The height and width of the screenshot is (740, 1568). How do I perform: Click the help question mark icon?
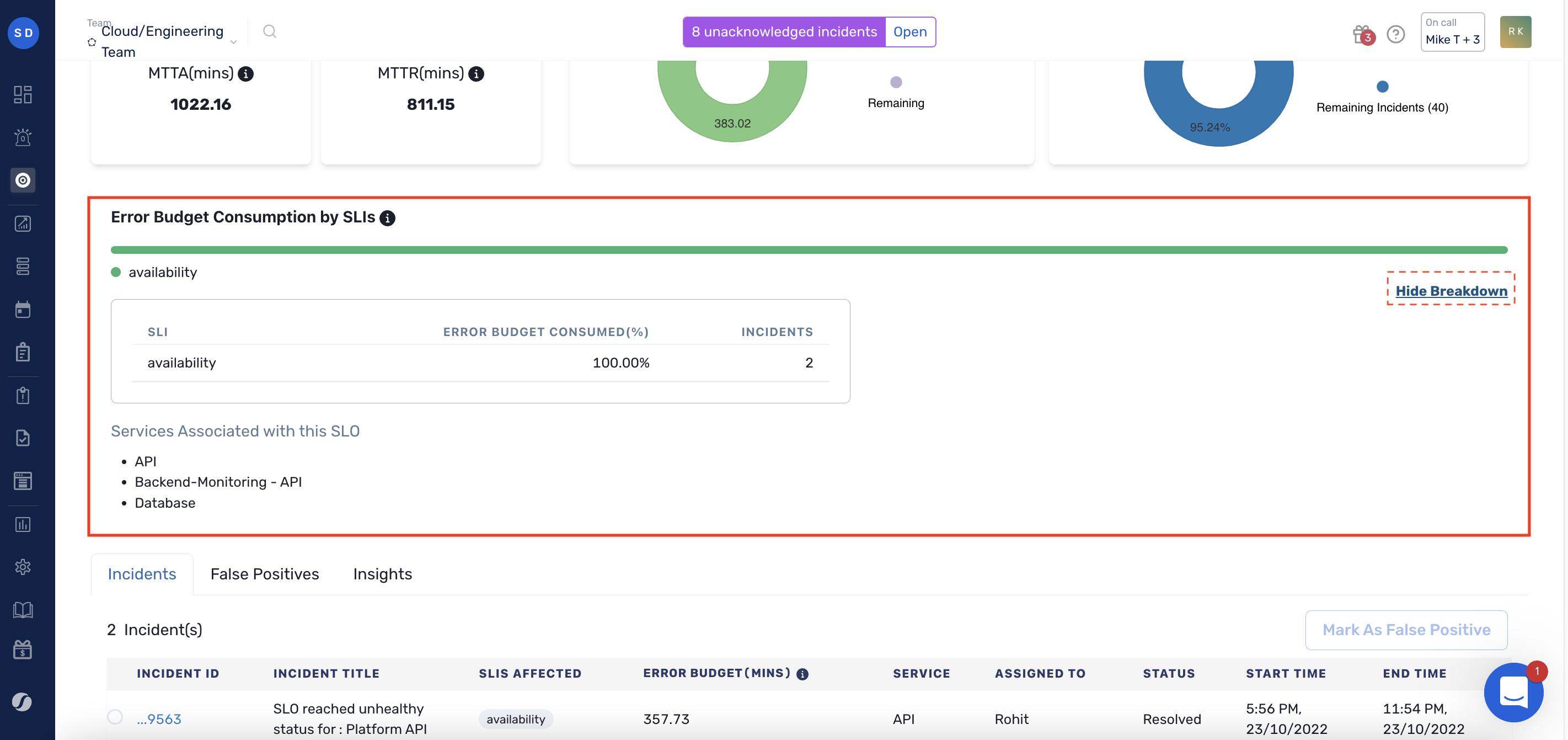point(1396,34)
